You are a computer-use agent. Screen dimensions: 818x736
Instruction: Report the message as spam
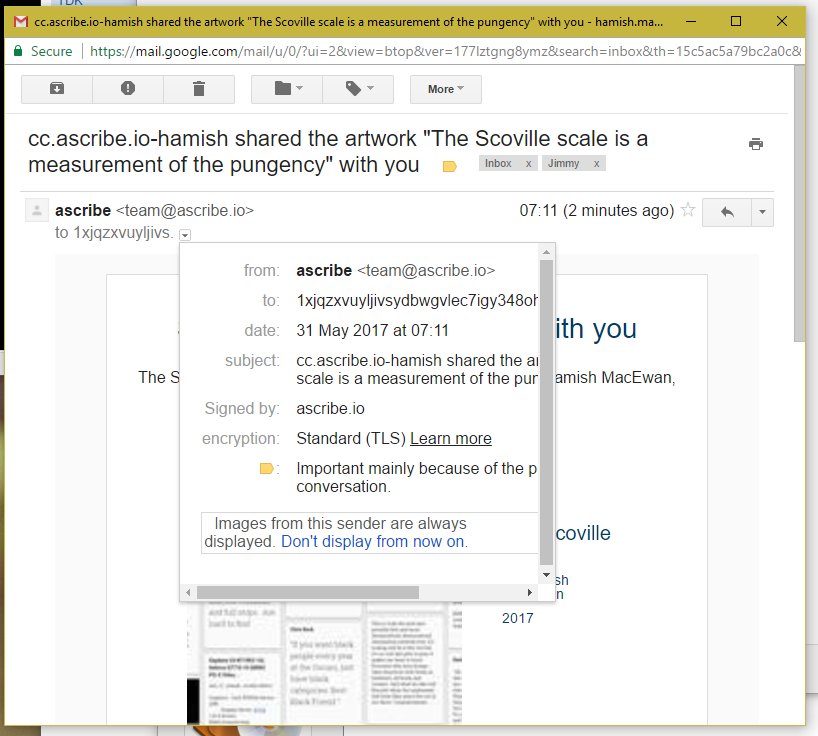click(128, 89)
